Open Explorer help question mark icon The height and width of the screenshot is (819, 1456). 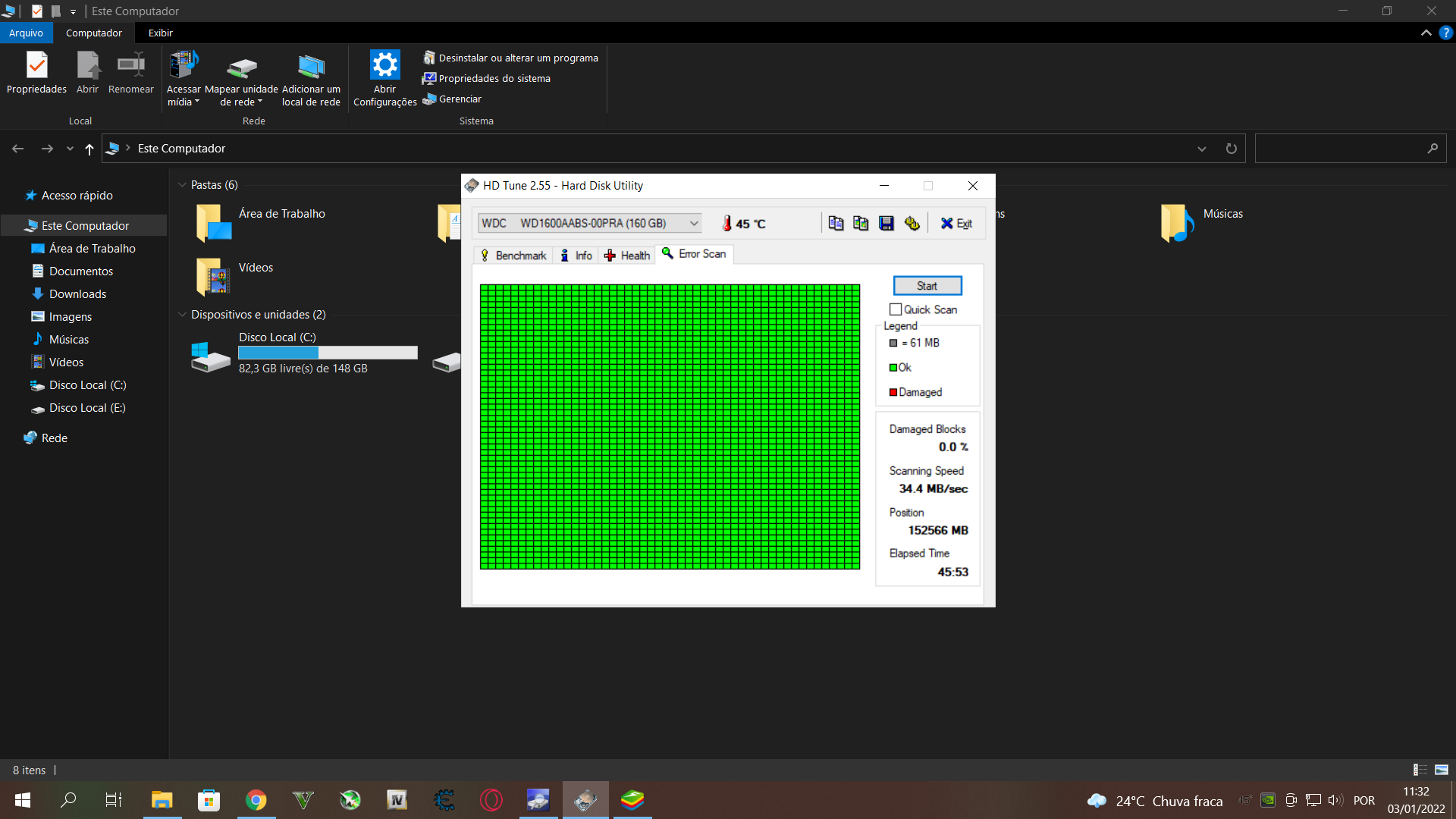[x=1446, y=33]
